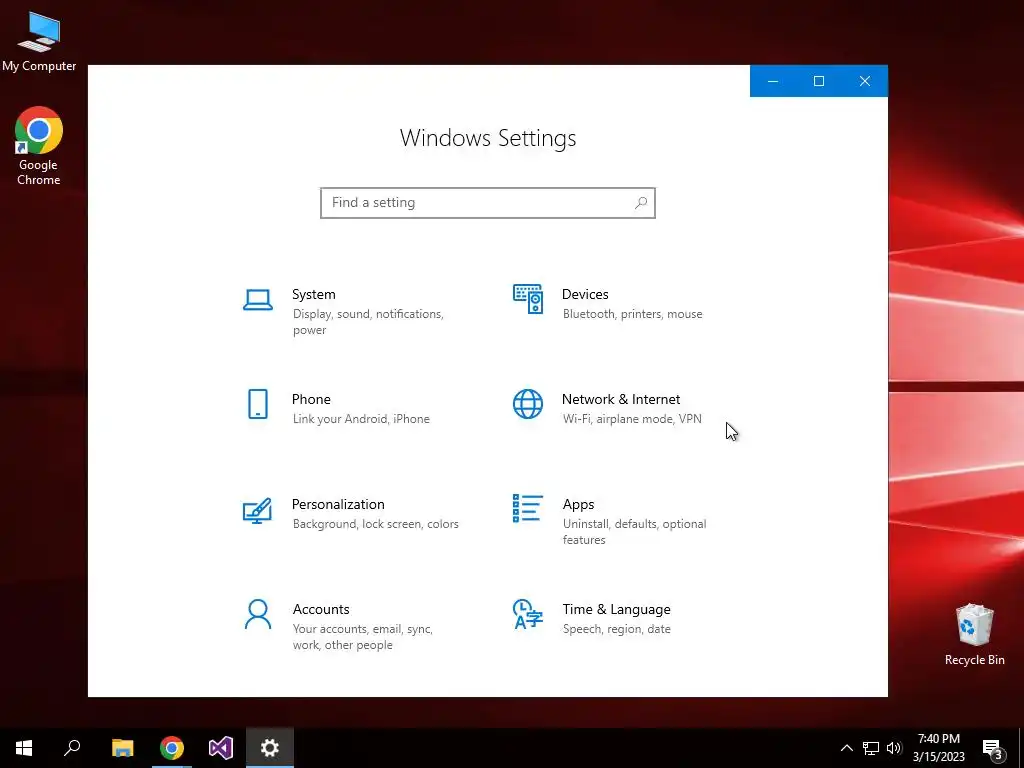Open the network tray icon
1024x768 pixels.
click(871, 748)
